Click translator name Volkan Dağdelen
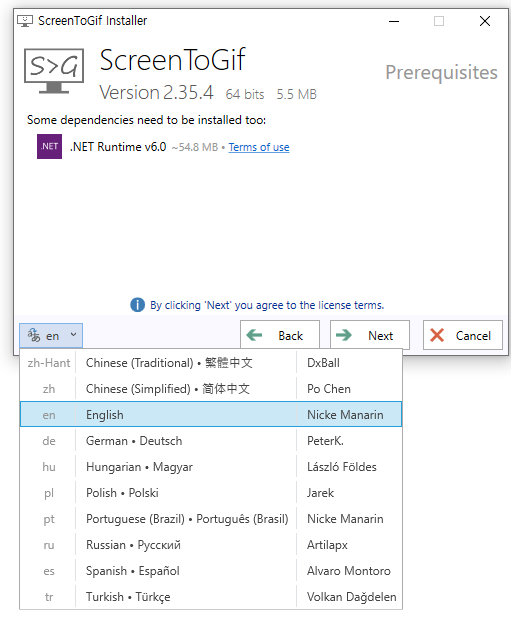 coord(351,597)
